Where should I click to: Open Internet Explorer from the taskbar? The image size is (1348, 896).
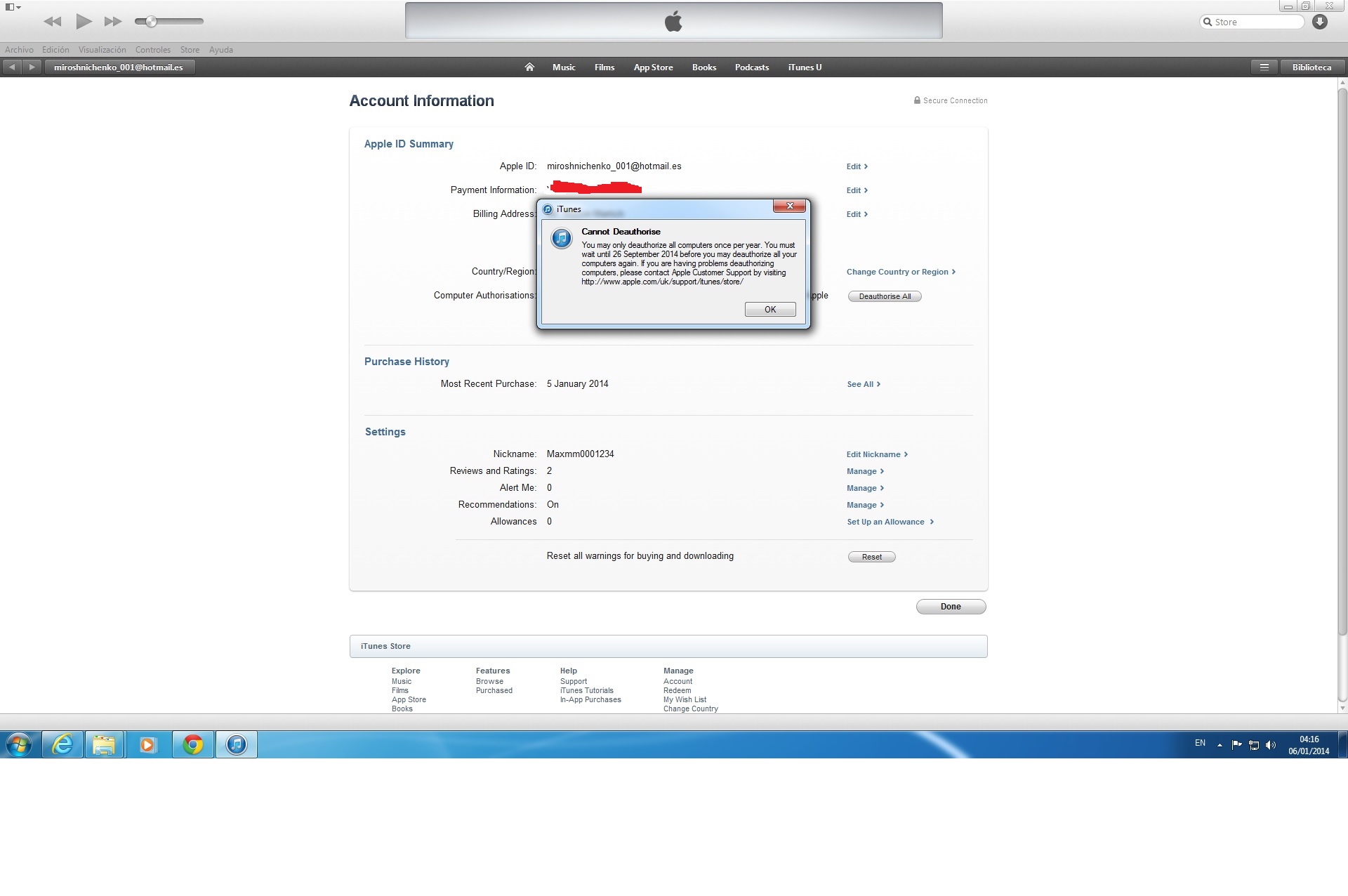62,744
